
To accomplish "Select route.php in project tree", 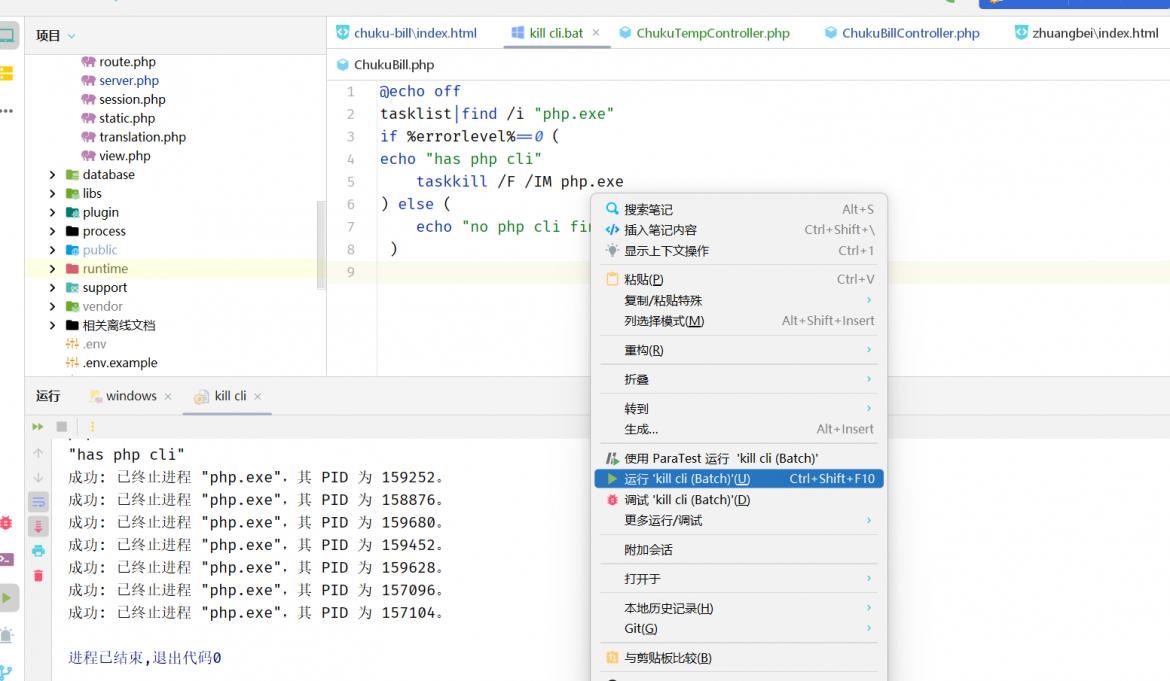I will pyautogui.click(x=127, y=62).
